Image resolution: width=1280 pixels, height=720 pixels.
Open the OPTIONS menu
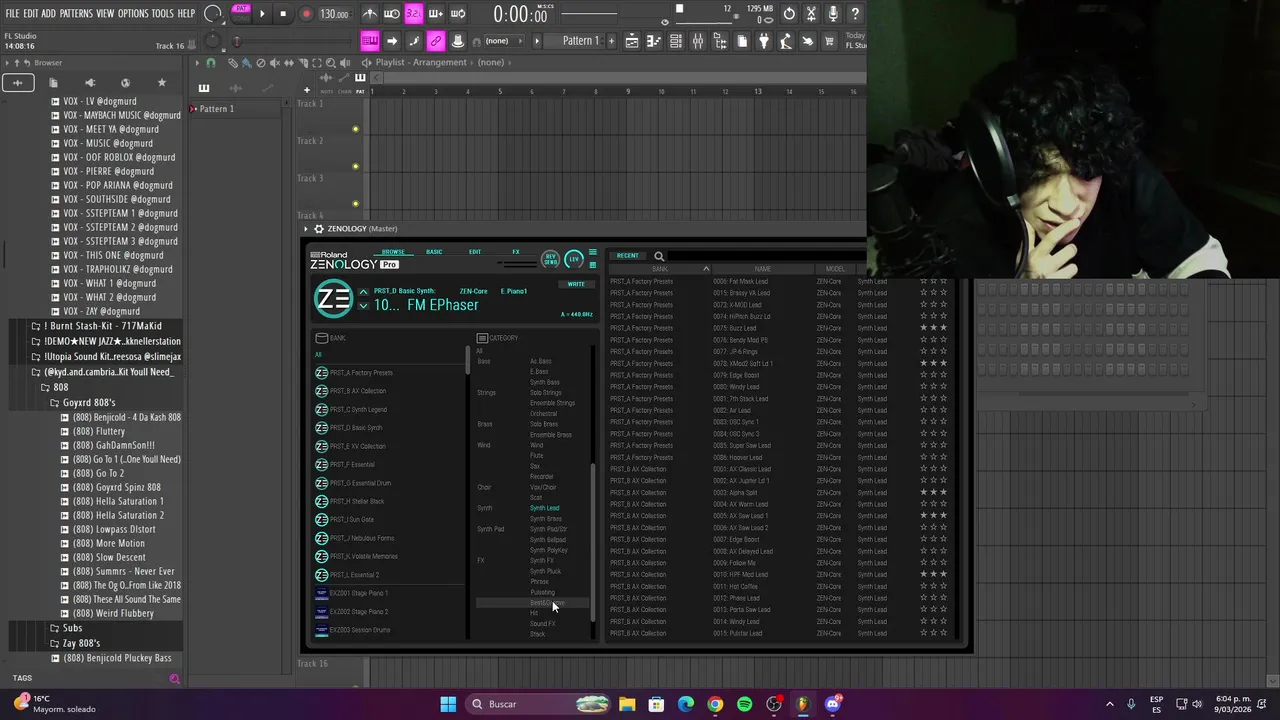[133, 14]
